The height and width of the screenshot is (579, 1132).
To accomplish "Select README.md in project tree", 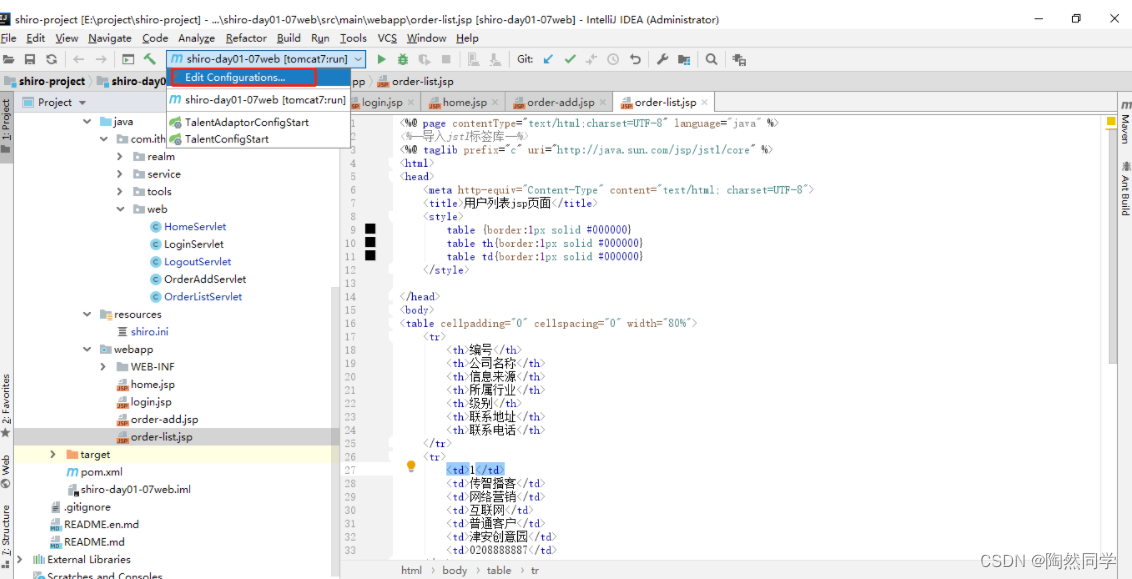I will tap(95, 542).
